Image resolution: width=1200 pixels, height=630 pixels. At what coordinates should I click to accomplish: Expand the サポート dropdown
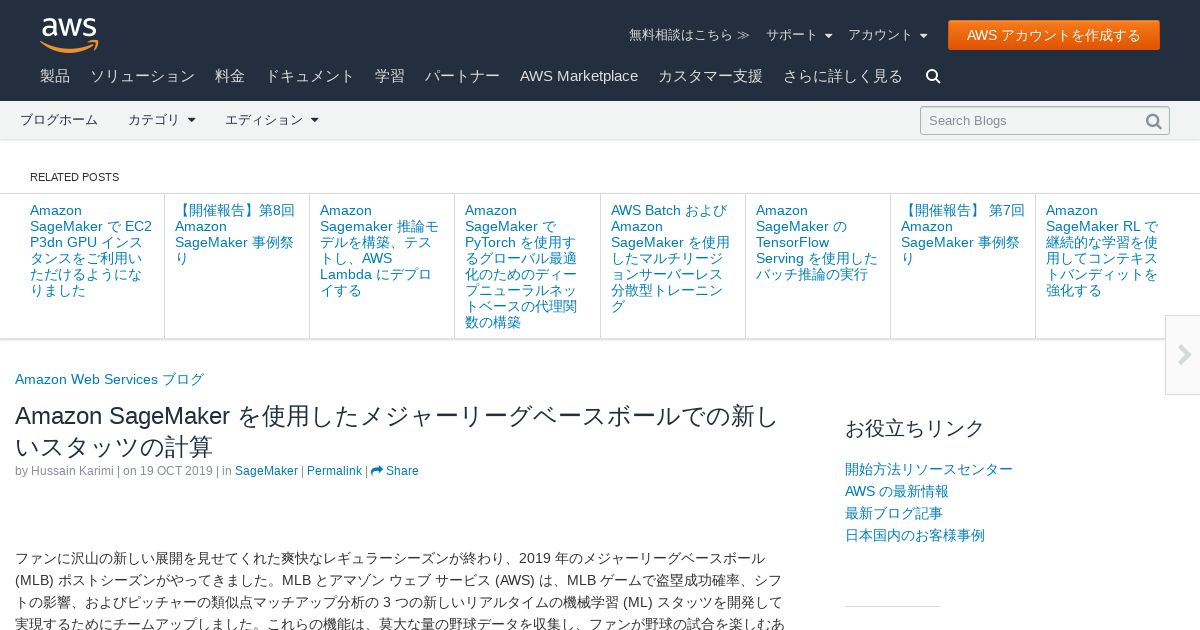coord(799,35)
